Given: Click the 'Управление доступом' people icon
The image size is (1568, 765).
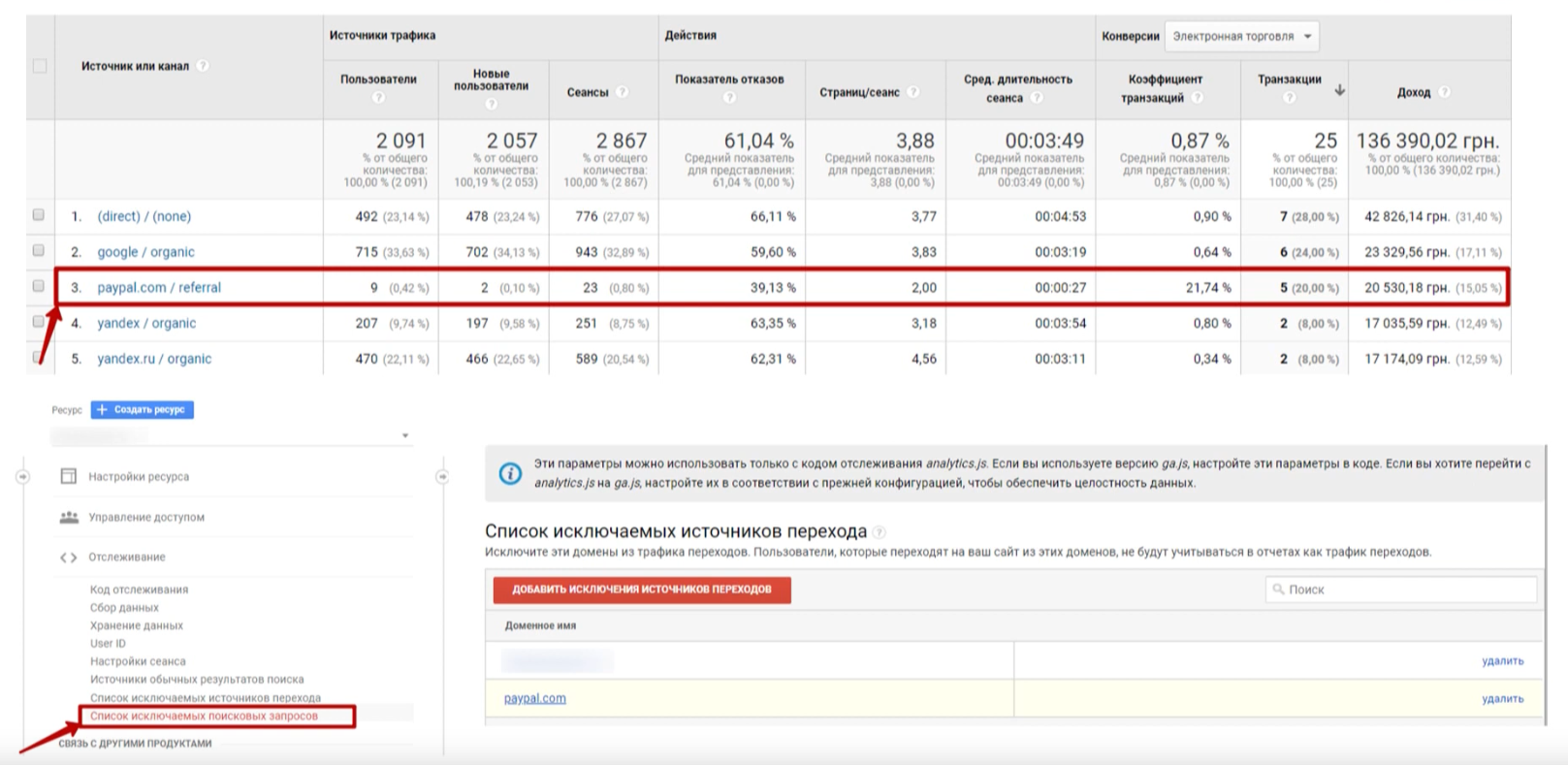Looking at the screenshot, I should (69, 517).
